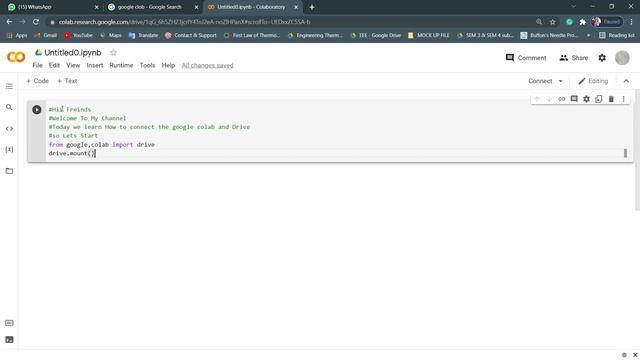
Task: Click All changes saved link
Action: click(x=207, y=65)
